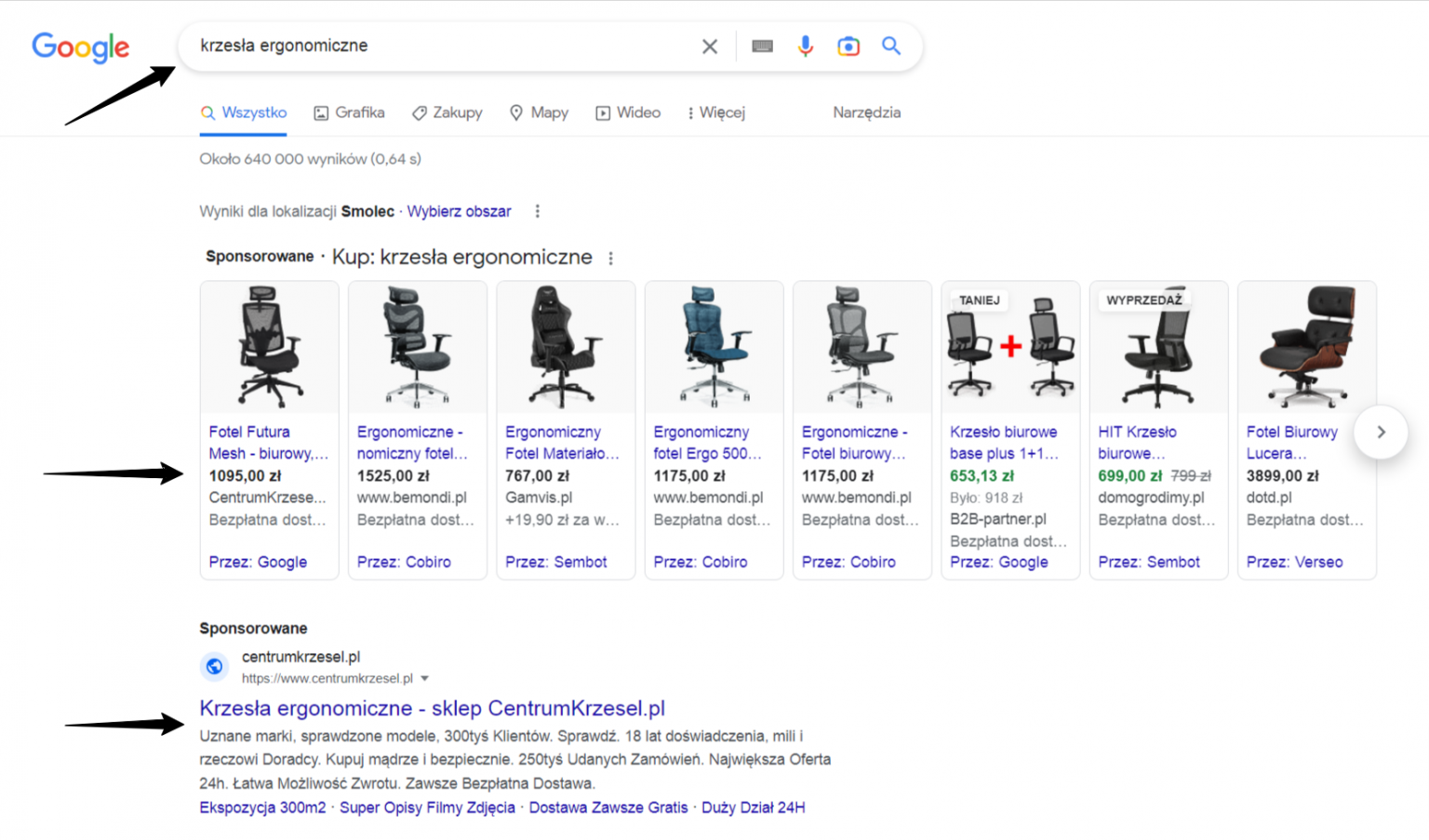This screenshot has height=840, width=1429.
Task: Click into the search field with krzesła ergonomiczne
Action: pyautogui.click(x=437, y=47)
